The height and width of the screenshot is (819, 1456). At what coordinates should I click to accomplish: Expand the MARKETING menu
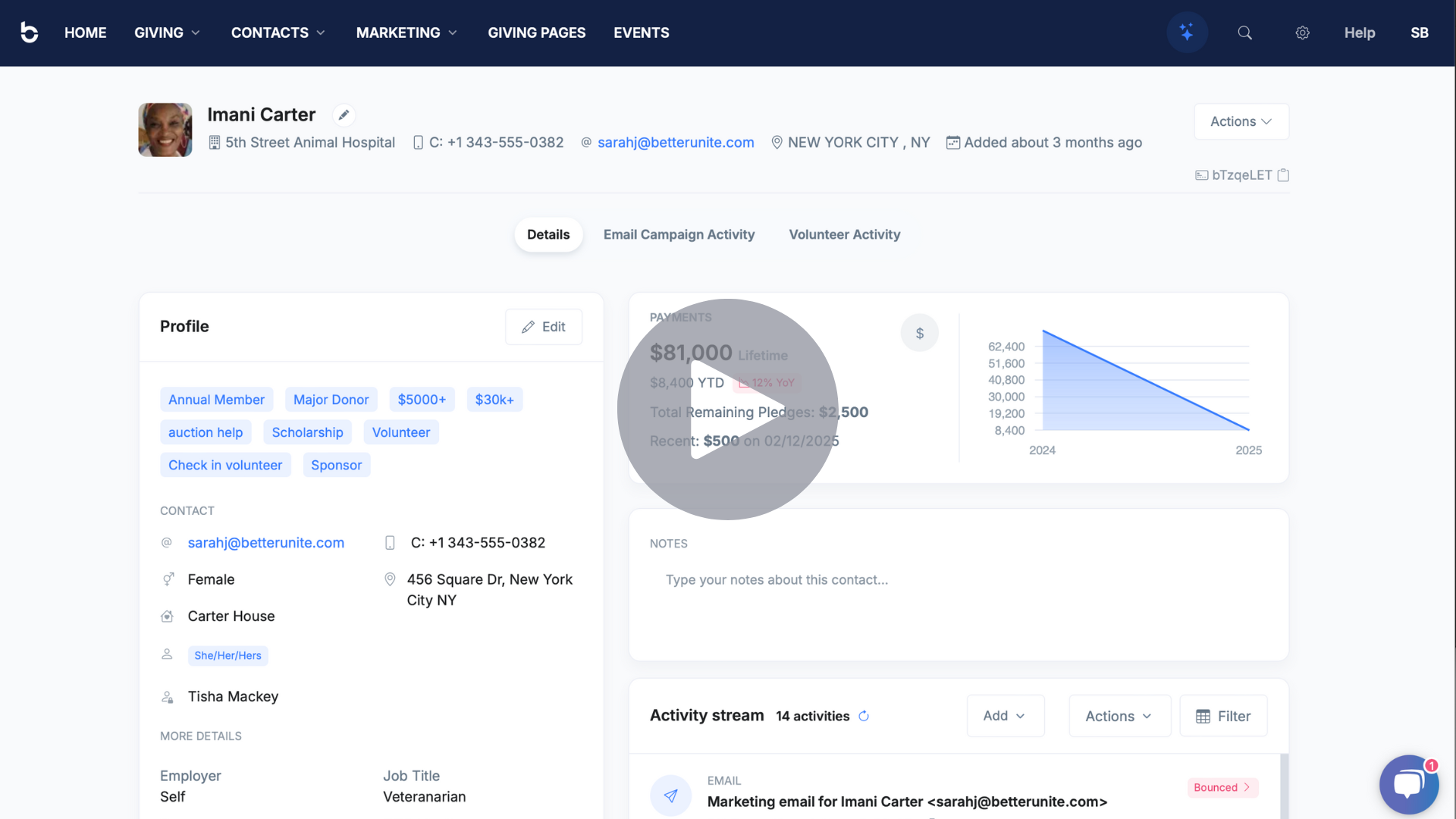click(406, 33)
